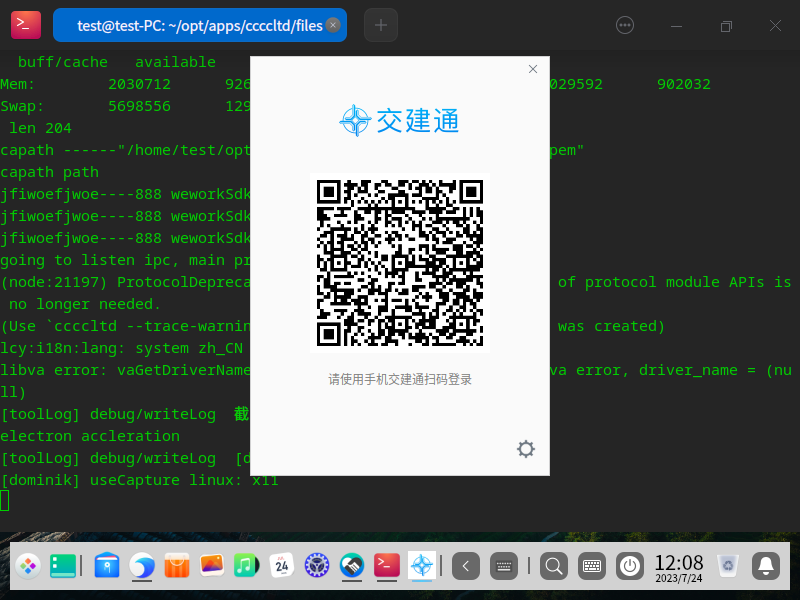
Task: Select the test@test-PC terminal tab
Action: pyautogui.click(x=199, y=25)
